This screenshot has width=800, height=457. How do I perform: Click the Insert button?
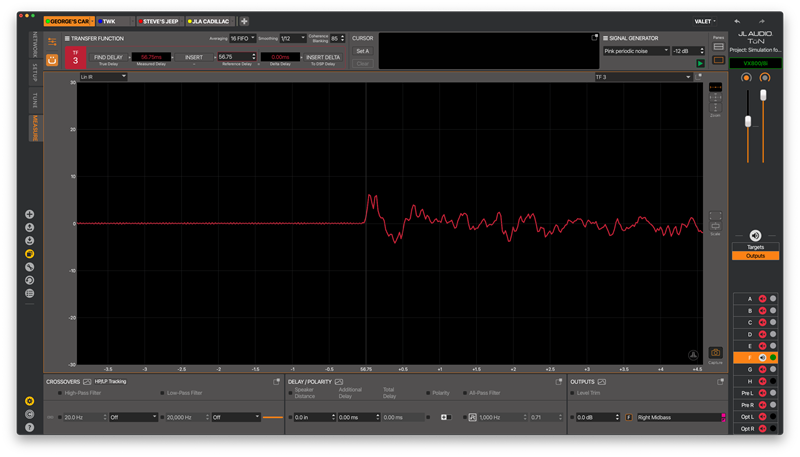[194, 57]
